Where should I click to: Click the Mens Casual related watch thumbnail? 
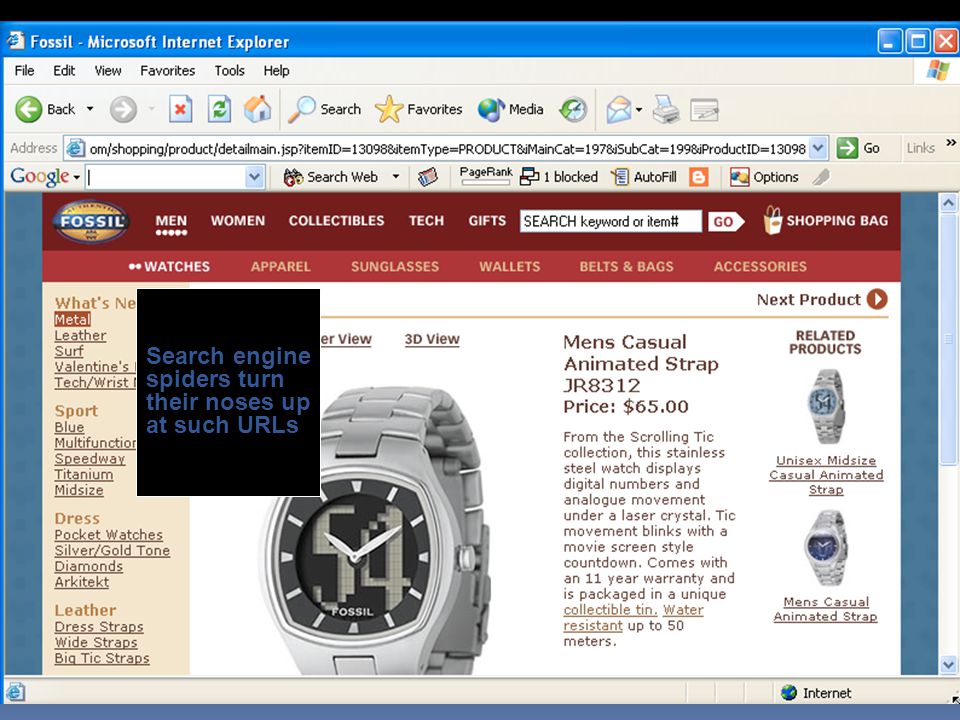click(825, 549)
